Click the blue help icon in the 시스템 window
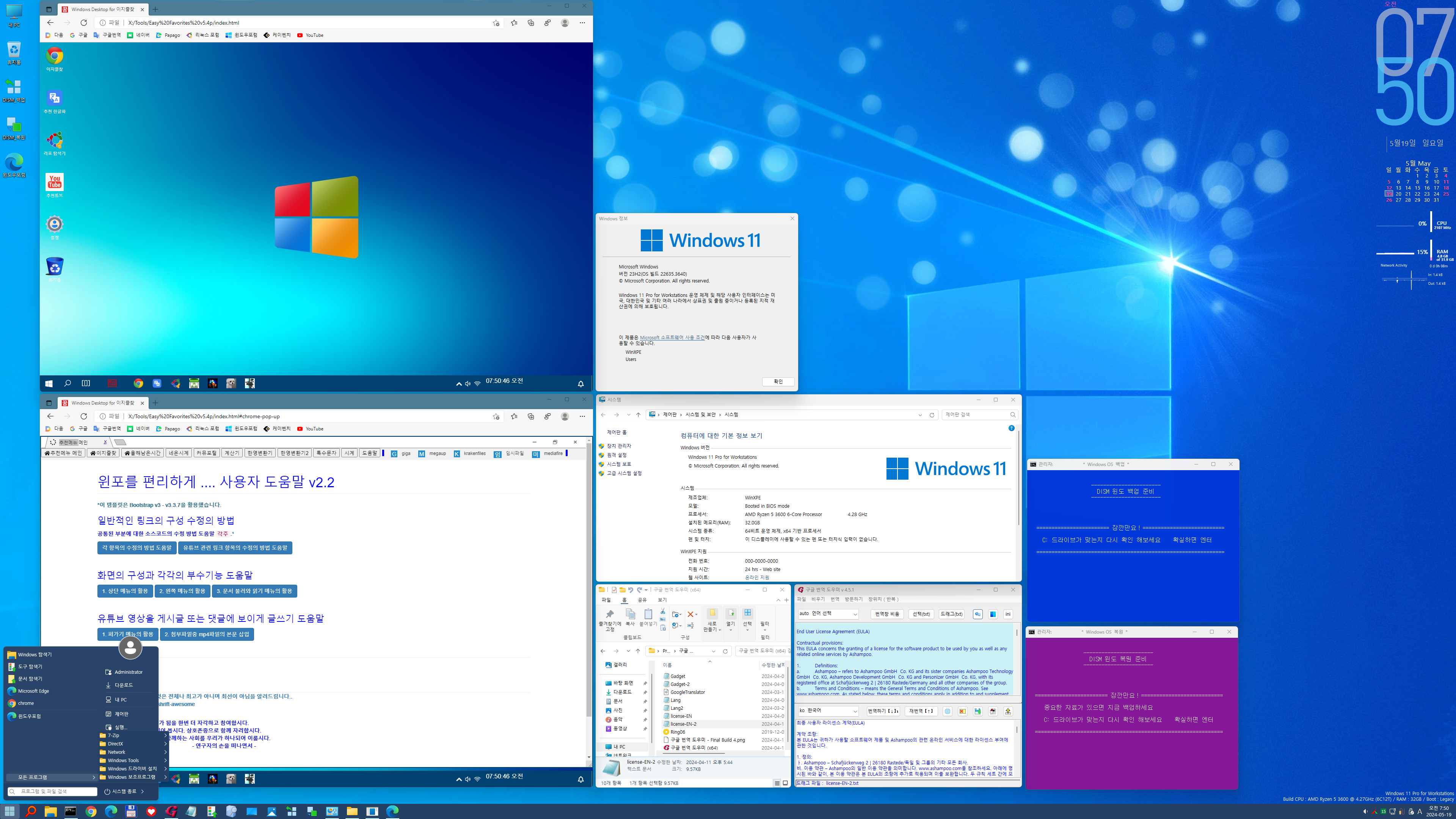This screenshot has height=819, width=1456. point(1011,428)
